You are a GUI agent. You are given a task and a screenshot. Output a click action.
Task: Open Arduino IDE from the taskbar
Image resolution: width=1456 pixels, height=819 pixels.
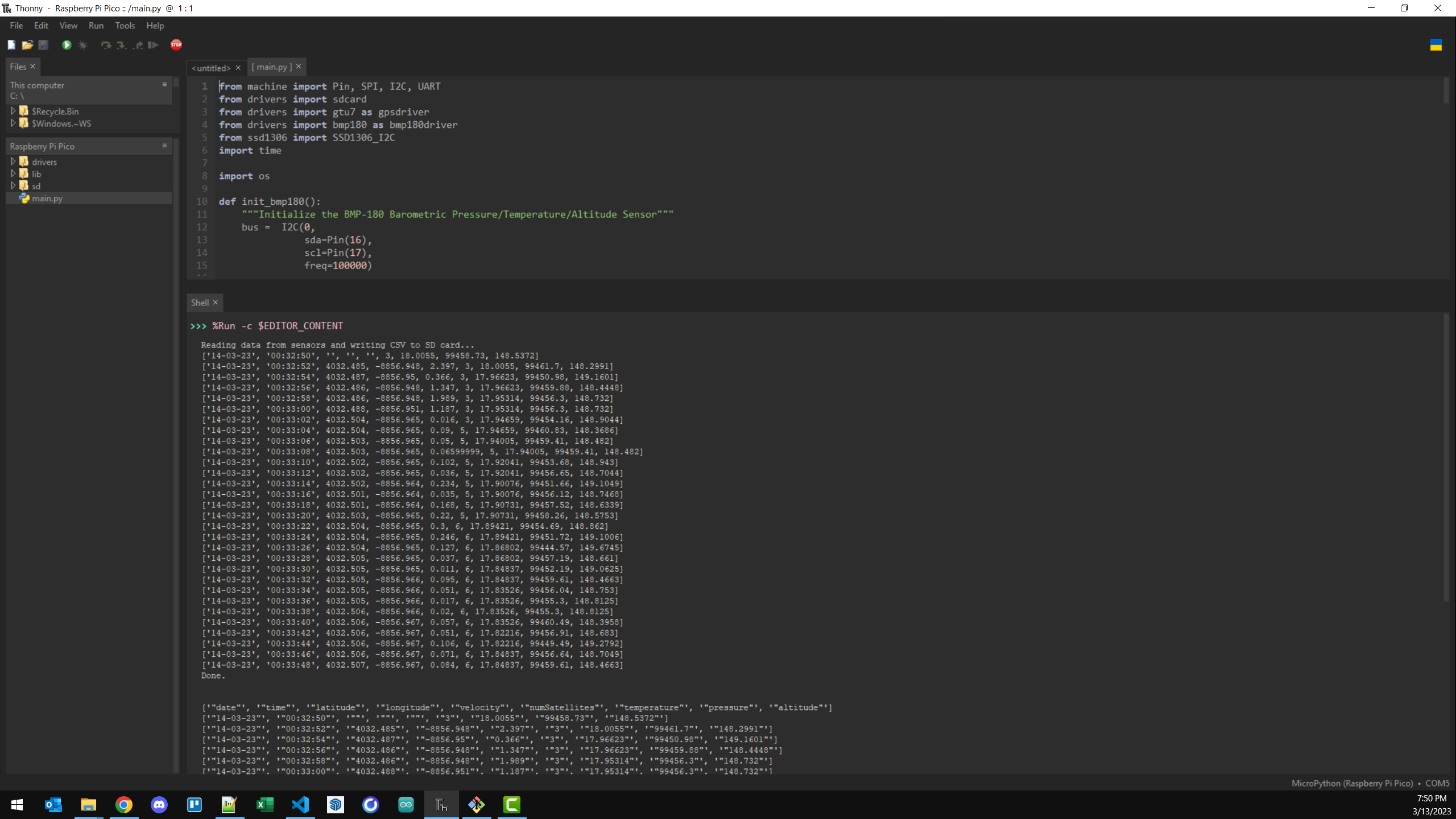click(406, 805)
